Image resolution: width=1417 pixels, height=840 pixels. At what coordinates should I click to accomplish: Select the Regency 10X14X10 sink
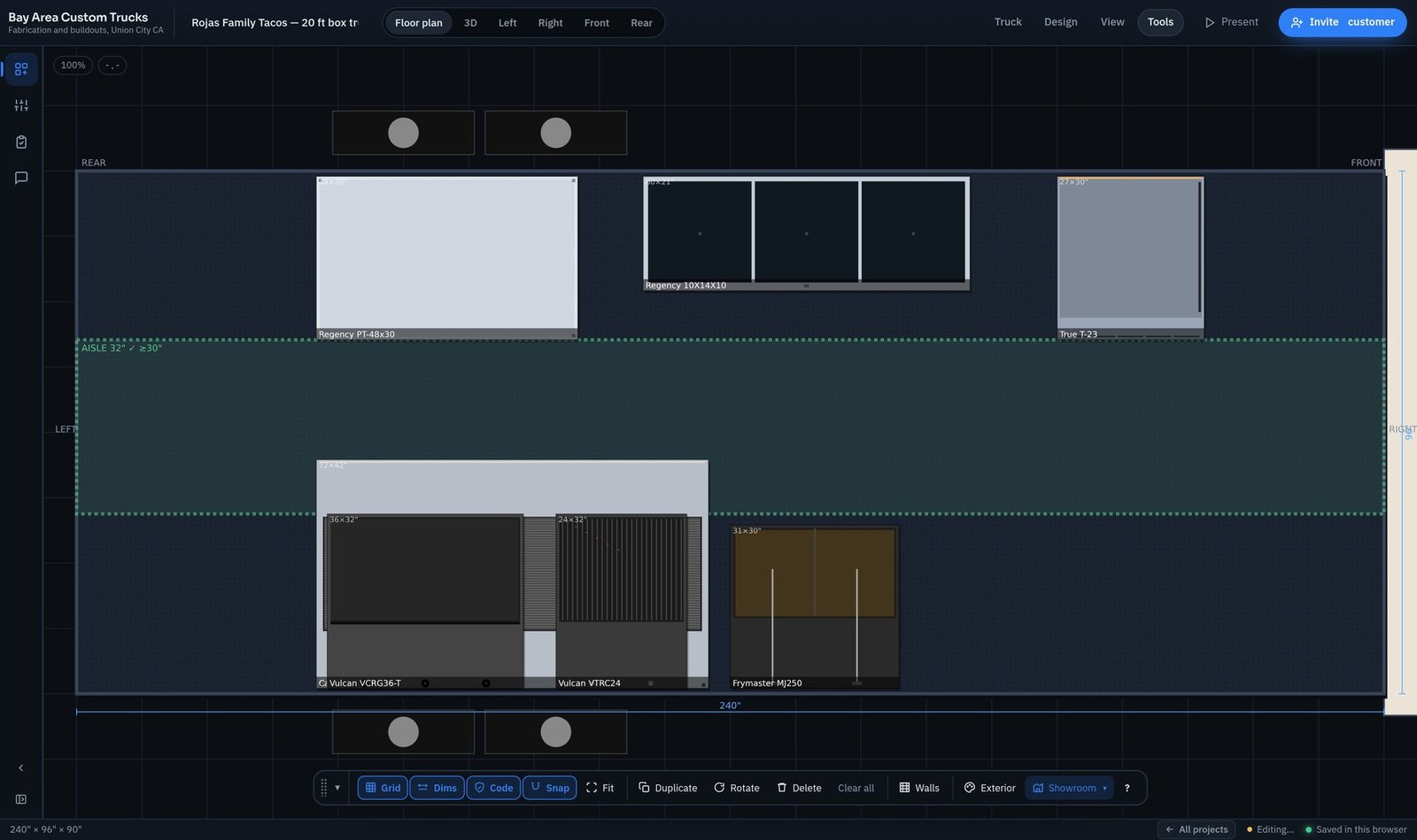(806, 234)
